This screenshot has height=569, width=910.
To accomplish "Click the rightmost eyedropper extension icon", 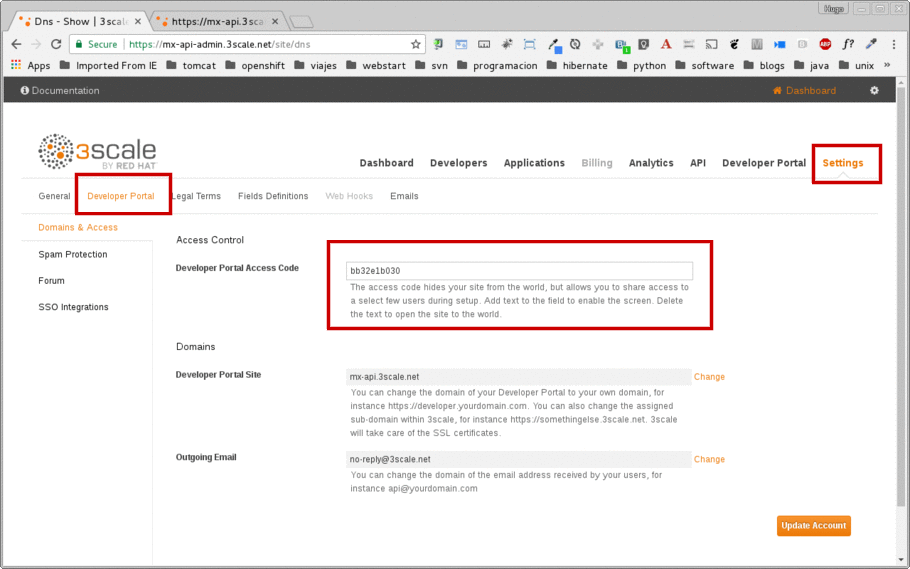I will click(x=871, y=44).
